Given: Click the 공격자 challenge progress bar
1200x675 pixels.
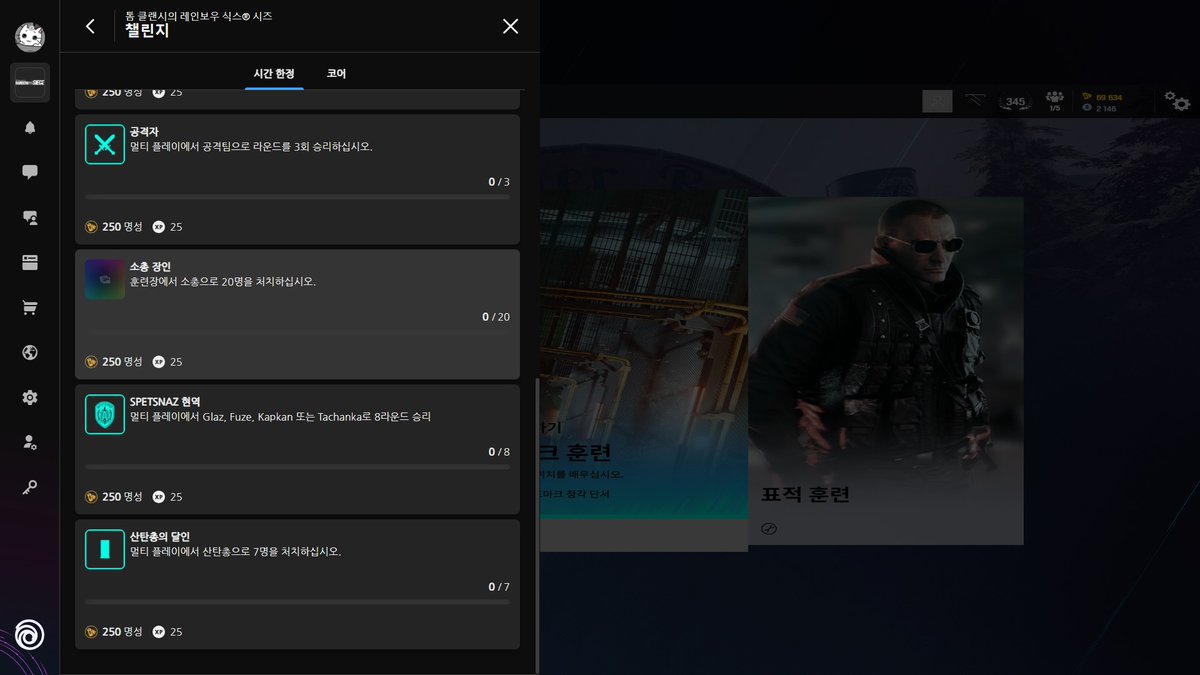Looking at the screenshot, I should (x=297, y=197).
